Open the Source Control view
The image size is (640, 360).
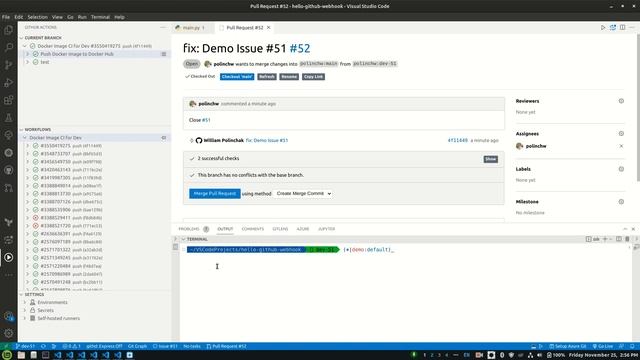[9, 65]
